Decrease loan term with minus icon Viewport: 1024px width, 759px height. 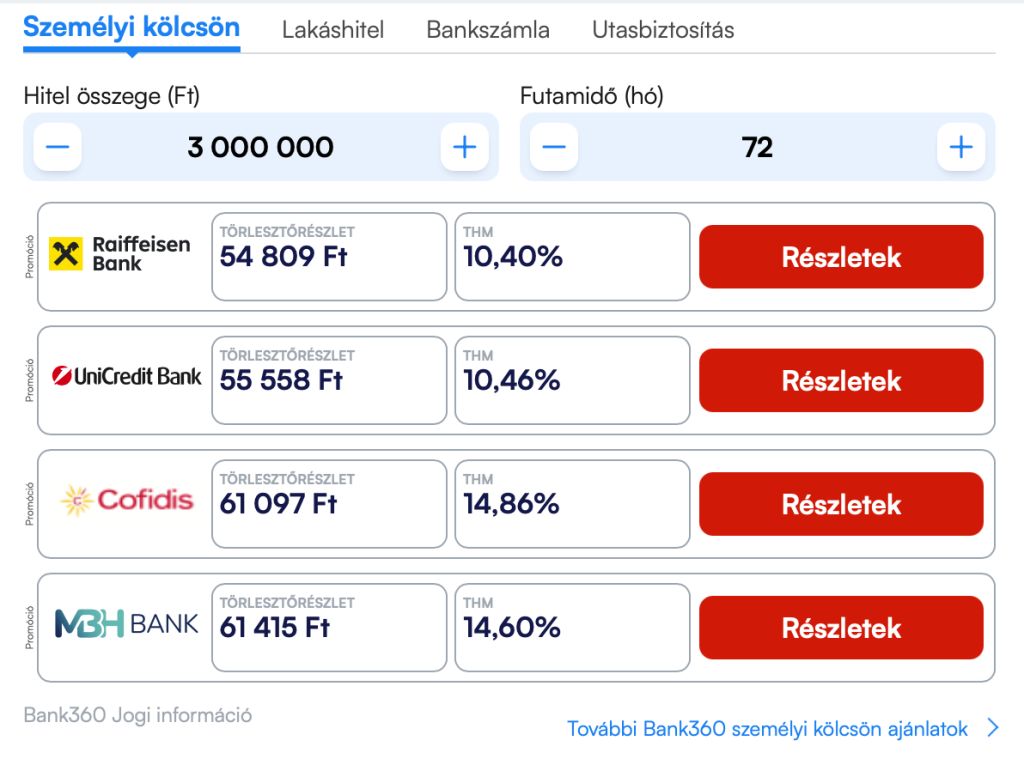(554, 147)
